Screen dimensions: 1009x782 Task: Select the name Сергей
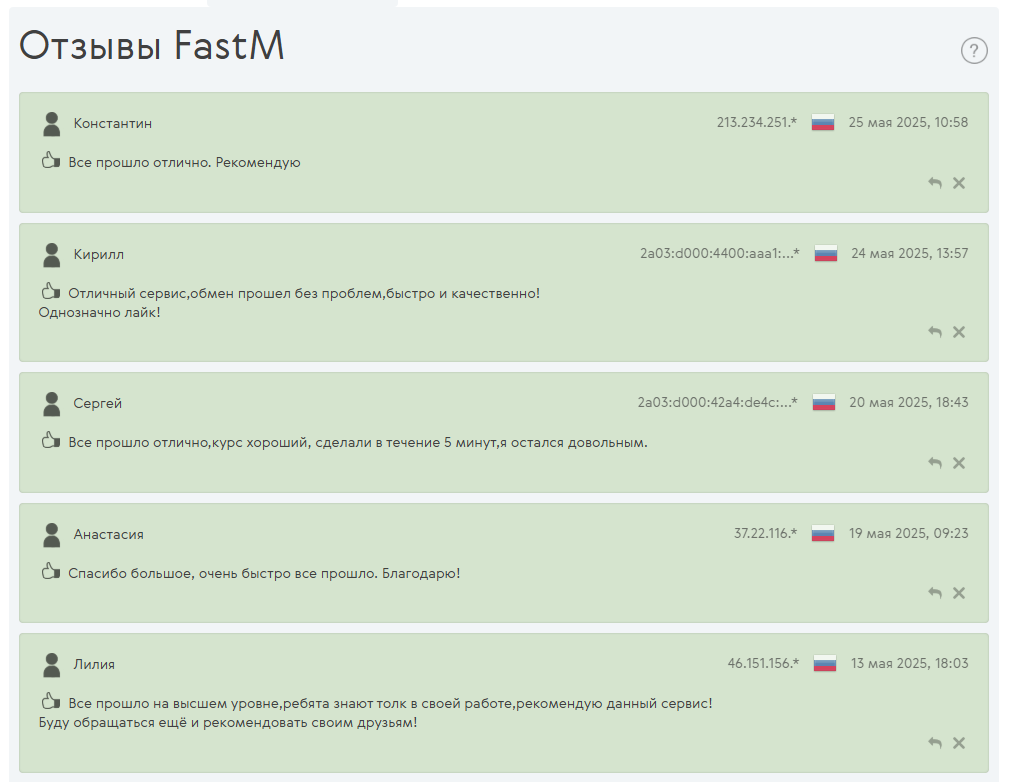coord(97,404)
